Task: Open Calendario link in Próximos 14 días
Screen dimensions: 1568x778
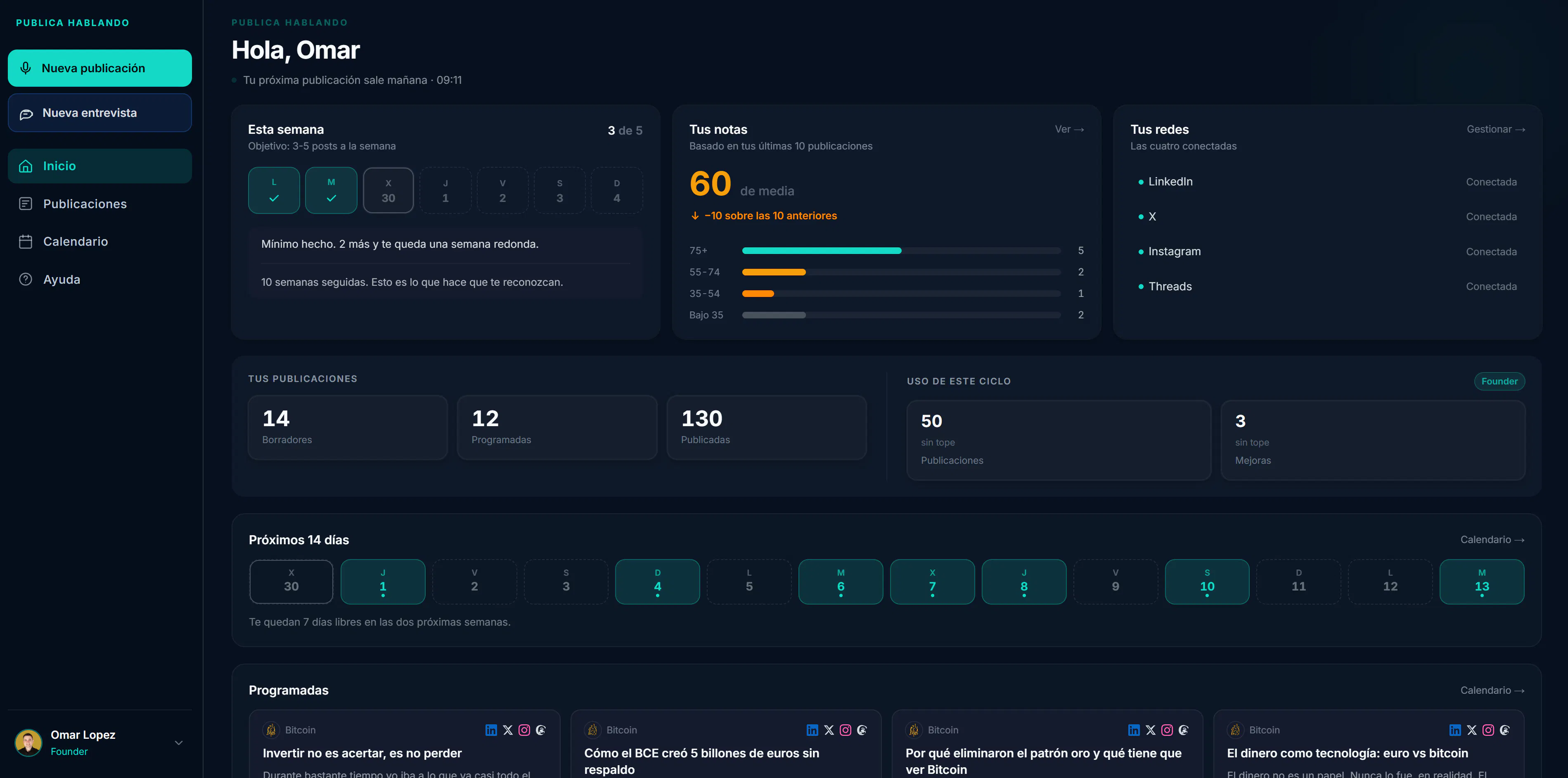Action: 1492,539
